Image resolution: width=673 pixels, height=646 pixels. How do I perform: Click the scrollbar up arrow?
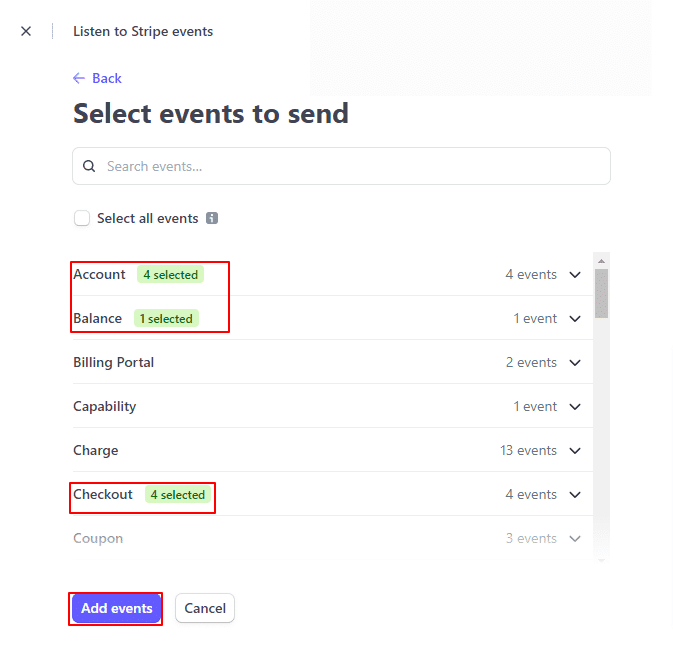pos(601,261)
